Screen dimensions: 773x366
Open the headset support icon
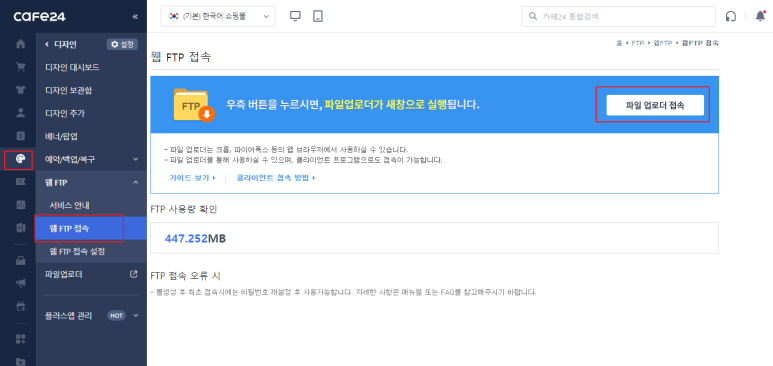731,16
